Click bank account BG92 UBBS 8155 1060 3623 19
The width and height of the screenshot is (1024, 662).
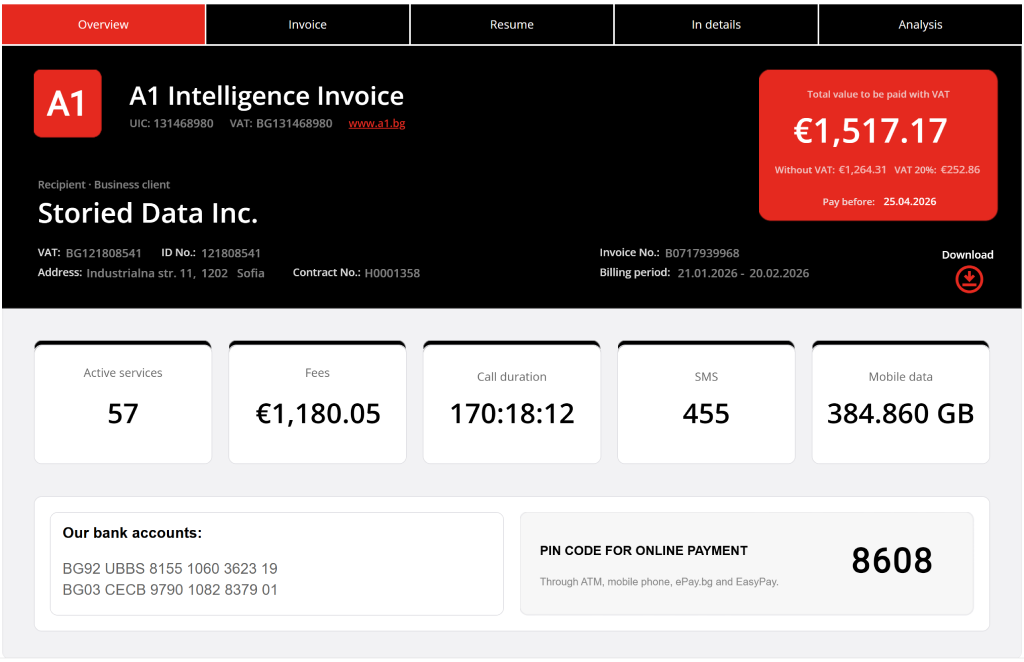(170, 569)
